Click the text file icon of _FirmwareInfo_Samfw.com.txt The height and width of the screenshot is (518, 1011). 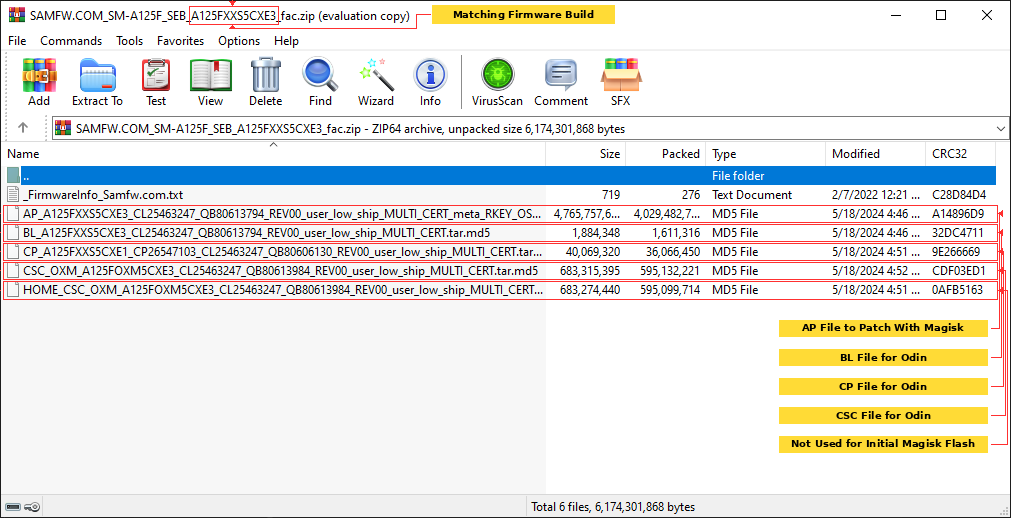coord(14,194)
